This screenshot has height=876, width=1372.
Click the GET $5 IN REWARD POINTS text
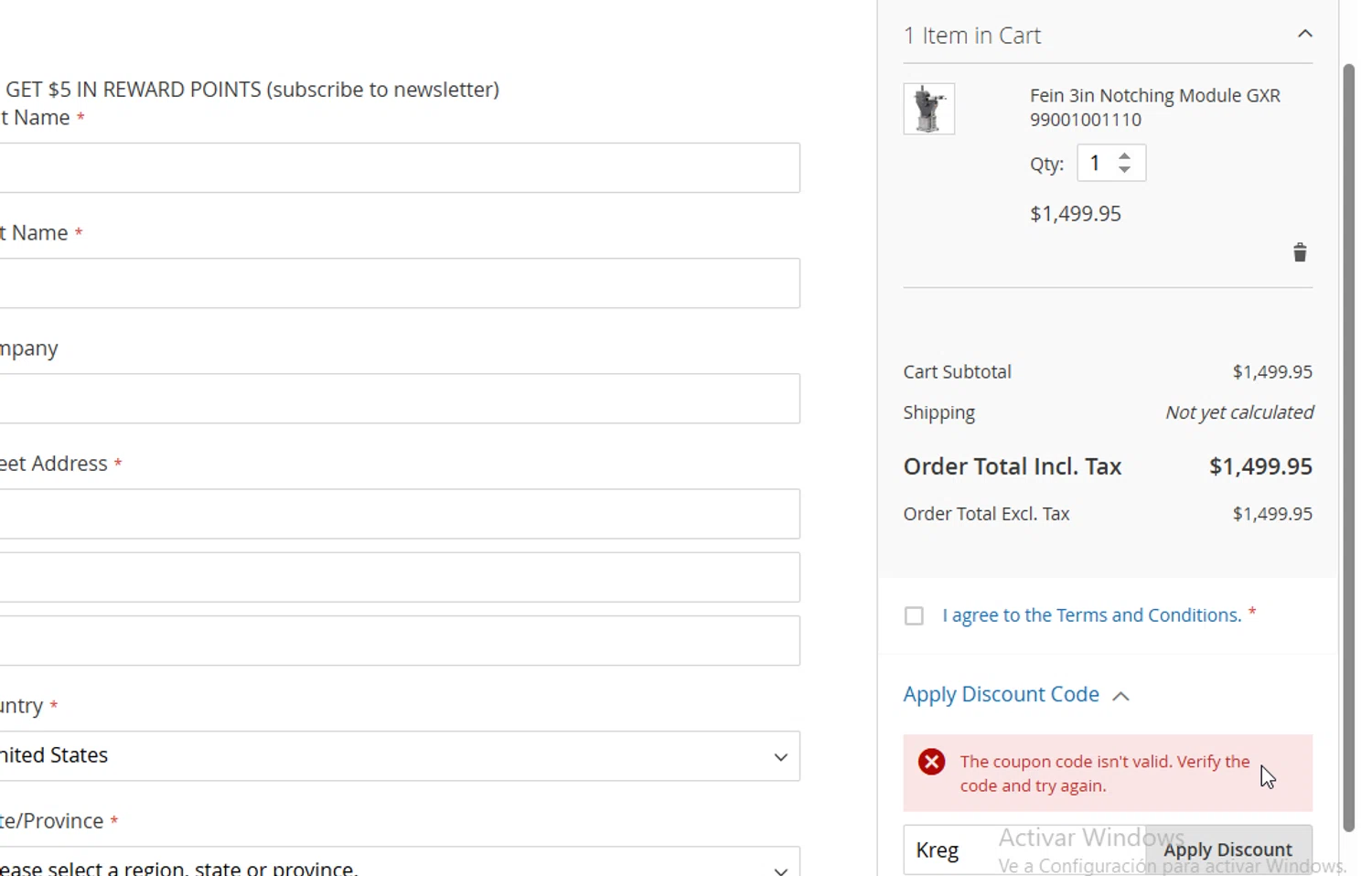click(x=252, y=90)
